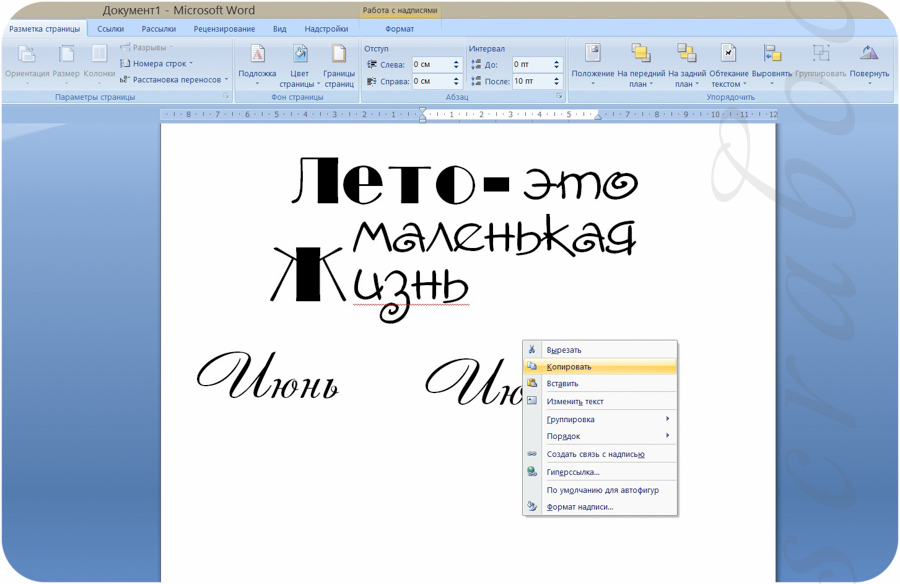Open the Ориентация orientation icon
Screen dimensions: 900x584
[27, 55]
